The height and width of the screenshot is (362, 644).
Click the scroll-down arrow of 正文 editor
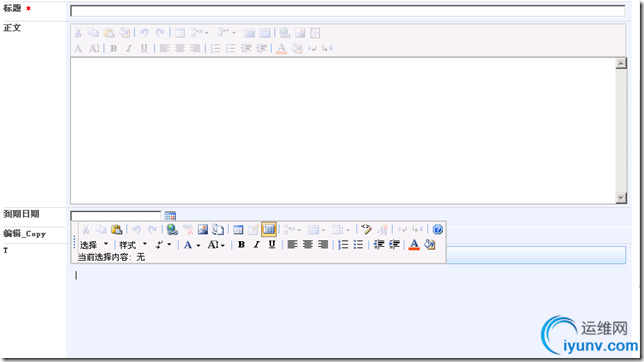[621, 198]
